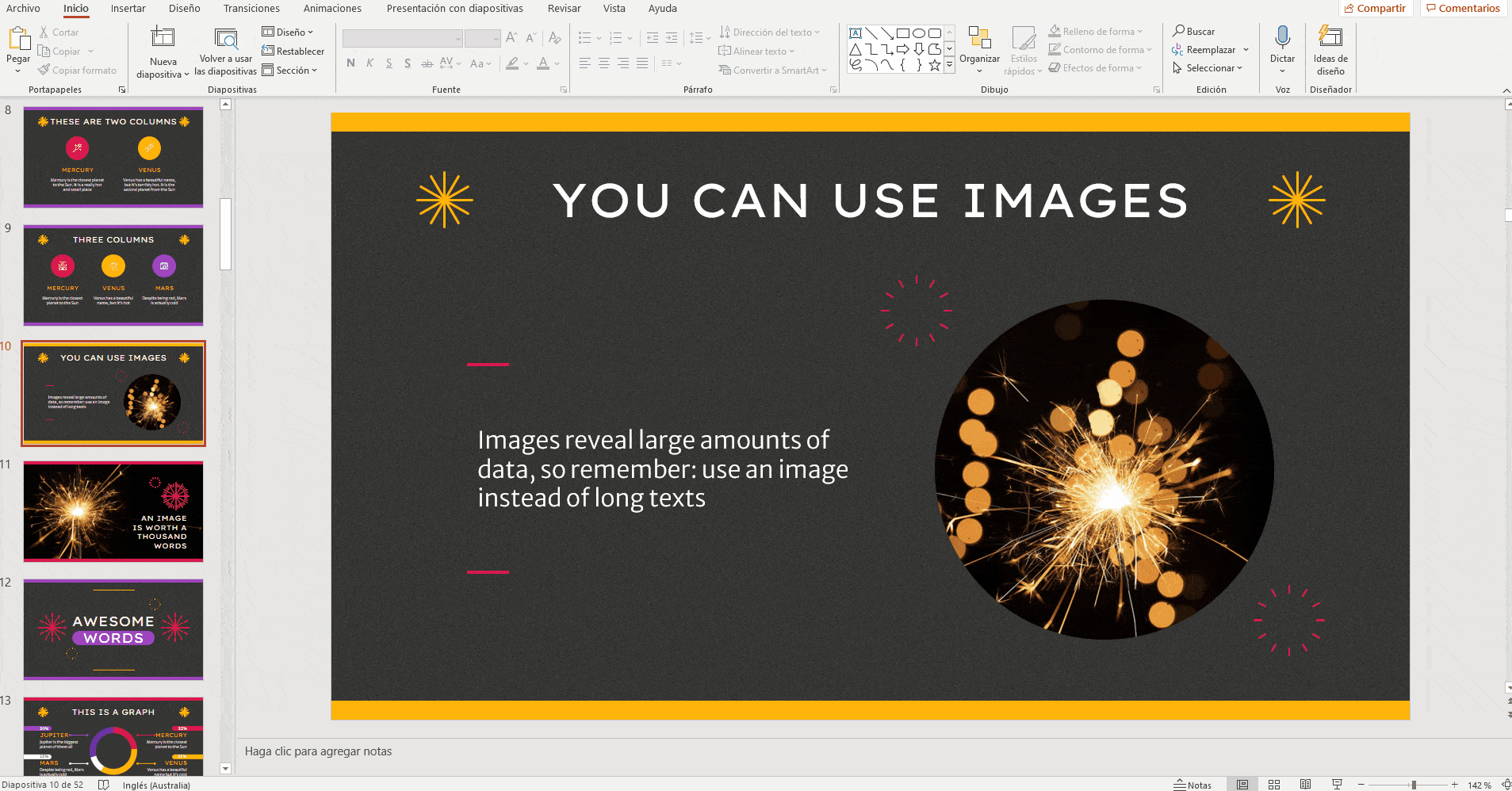Switch to the Vista tab
Screen dimensions: 1512x791
(614, 8)
